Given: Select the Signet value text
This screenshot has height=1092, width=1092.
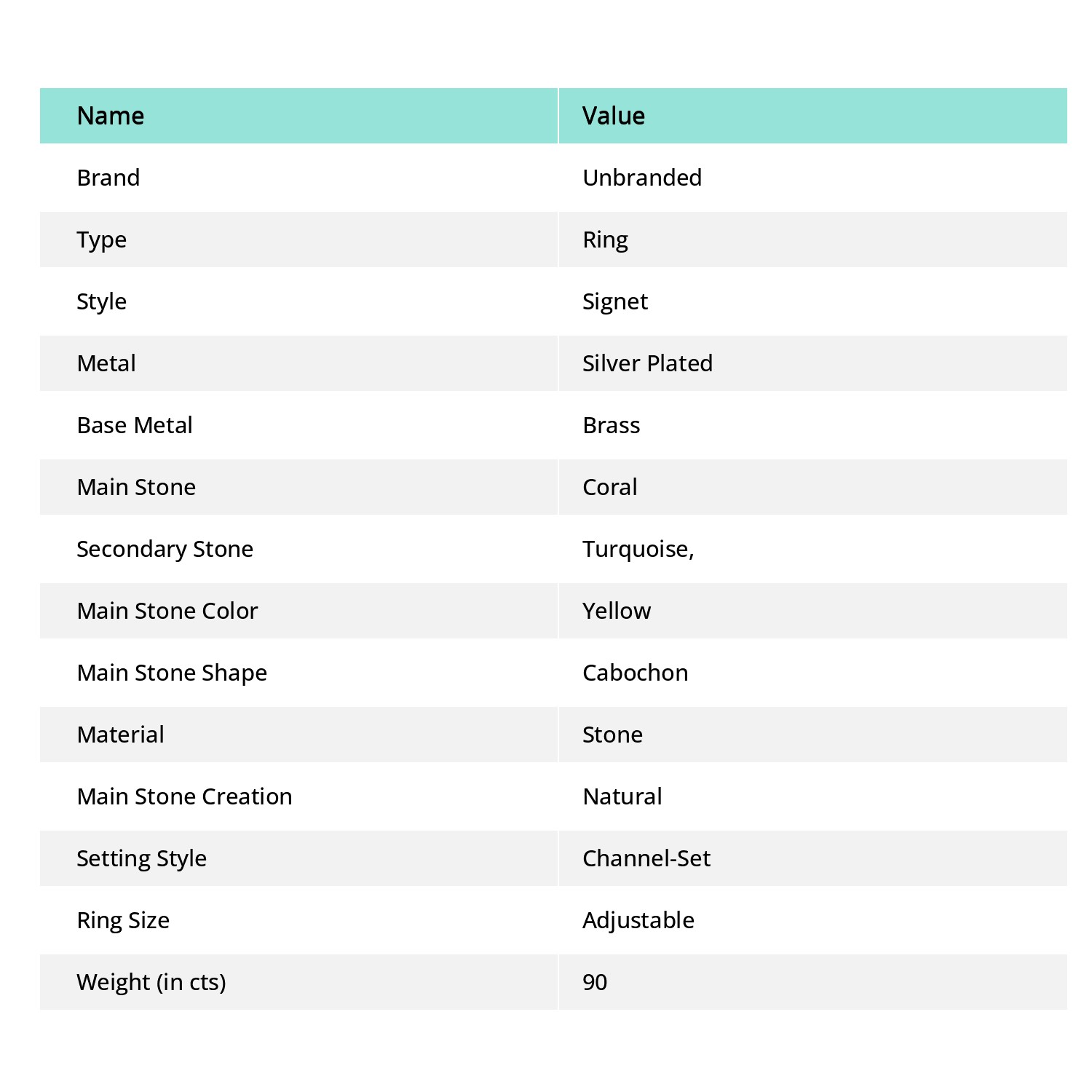Looking at the screenshot, I should (615, 301).
